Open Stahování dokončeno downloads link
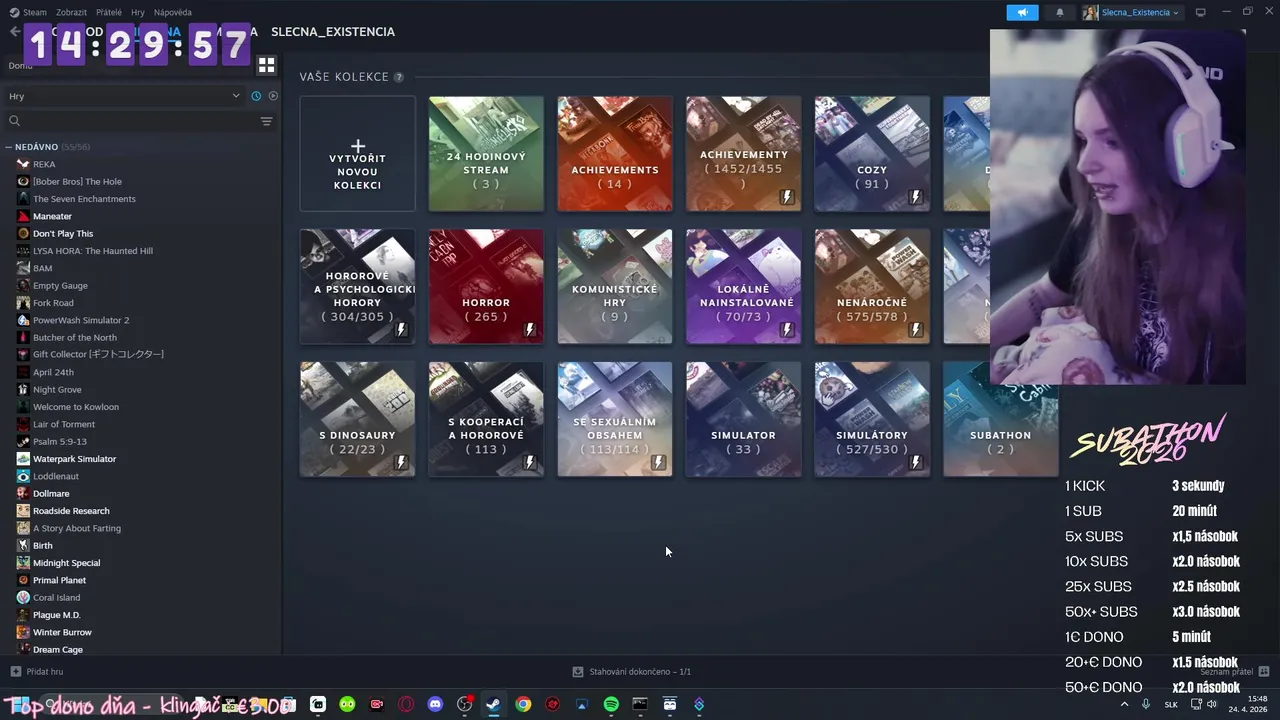Viewport: 1280px width, 720px height. (640, 672)
